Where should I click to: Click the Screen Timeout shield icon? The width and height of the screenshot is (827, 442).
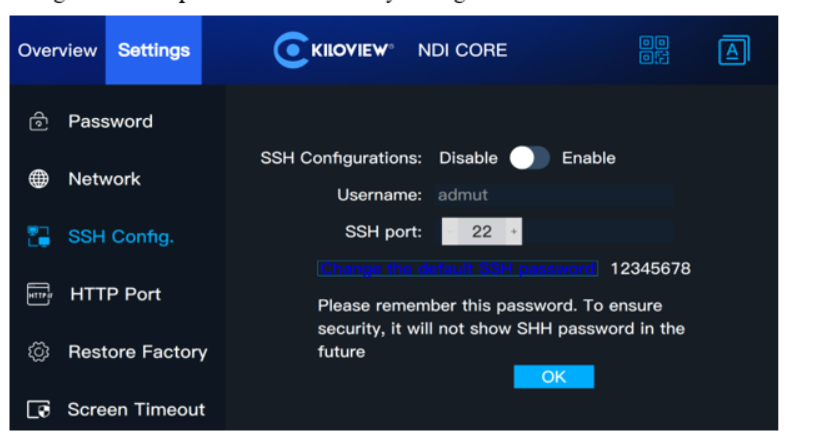pos(39,409)
